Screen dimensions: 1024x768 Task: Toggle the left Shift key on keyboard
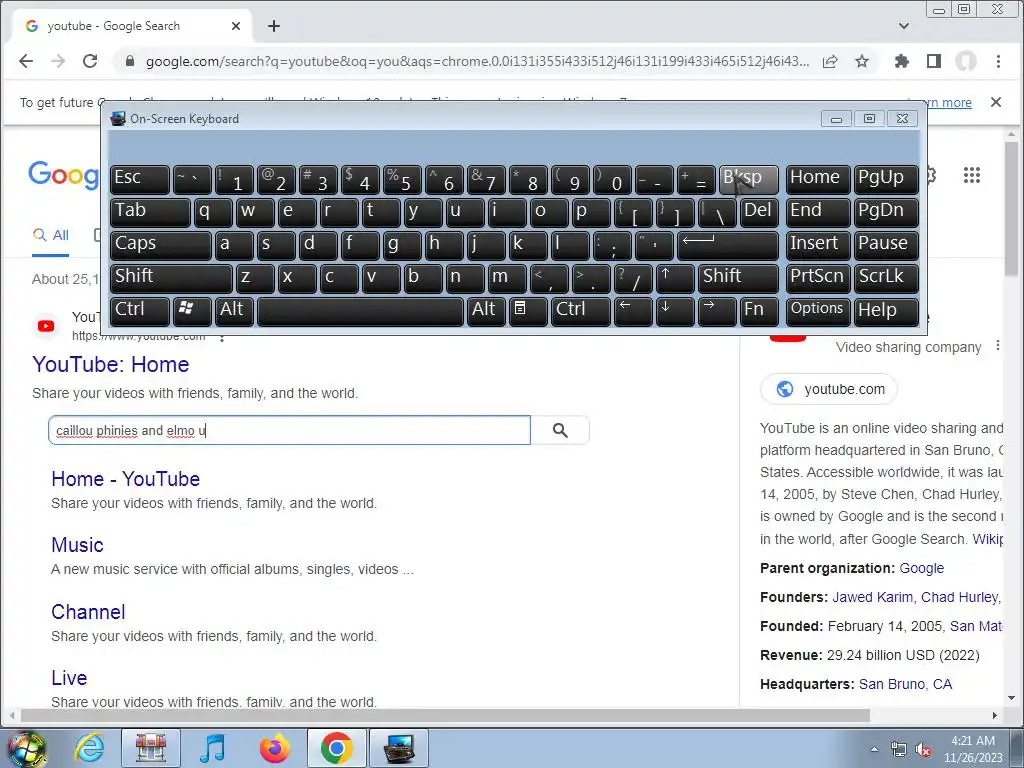click(x=171, y=279)
